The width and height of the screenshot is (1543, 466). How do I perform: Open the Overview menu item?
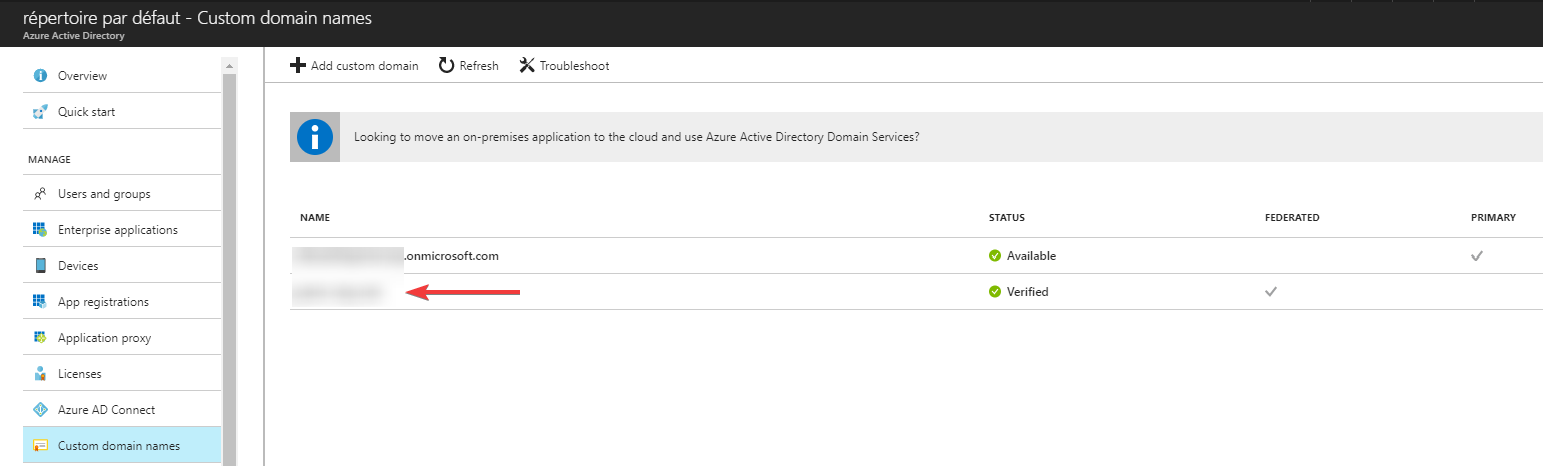pos(121,76)
